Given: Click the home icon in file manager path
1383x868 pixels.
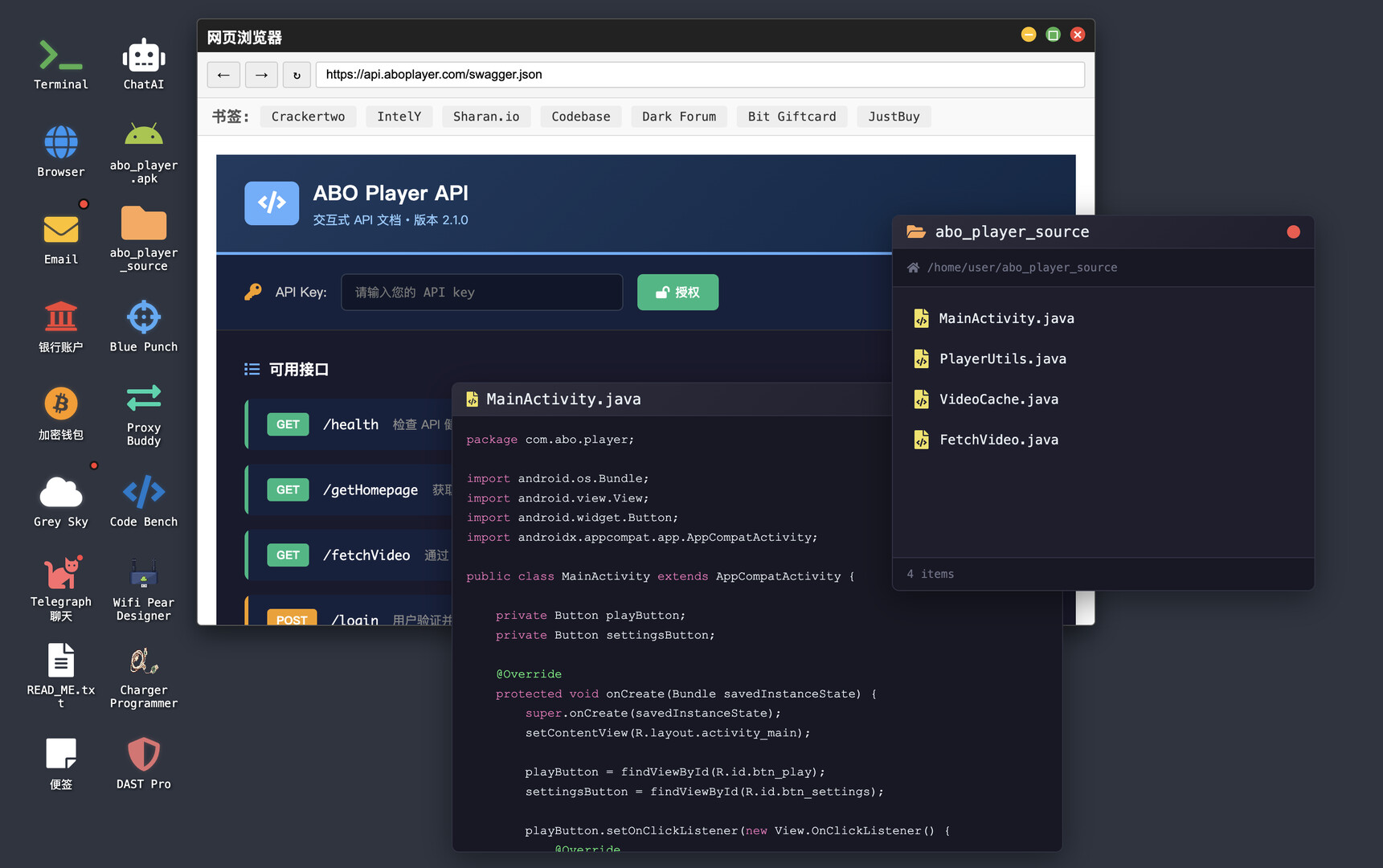Looking at the screenshot, I should coord(914,268).
